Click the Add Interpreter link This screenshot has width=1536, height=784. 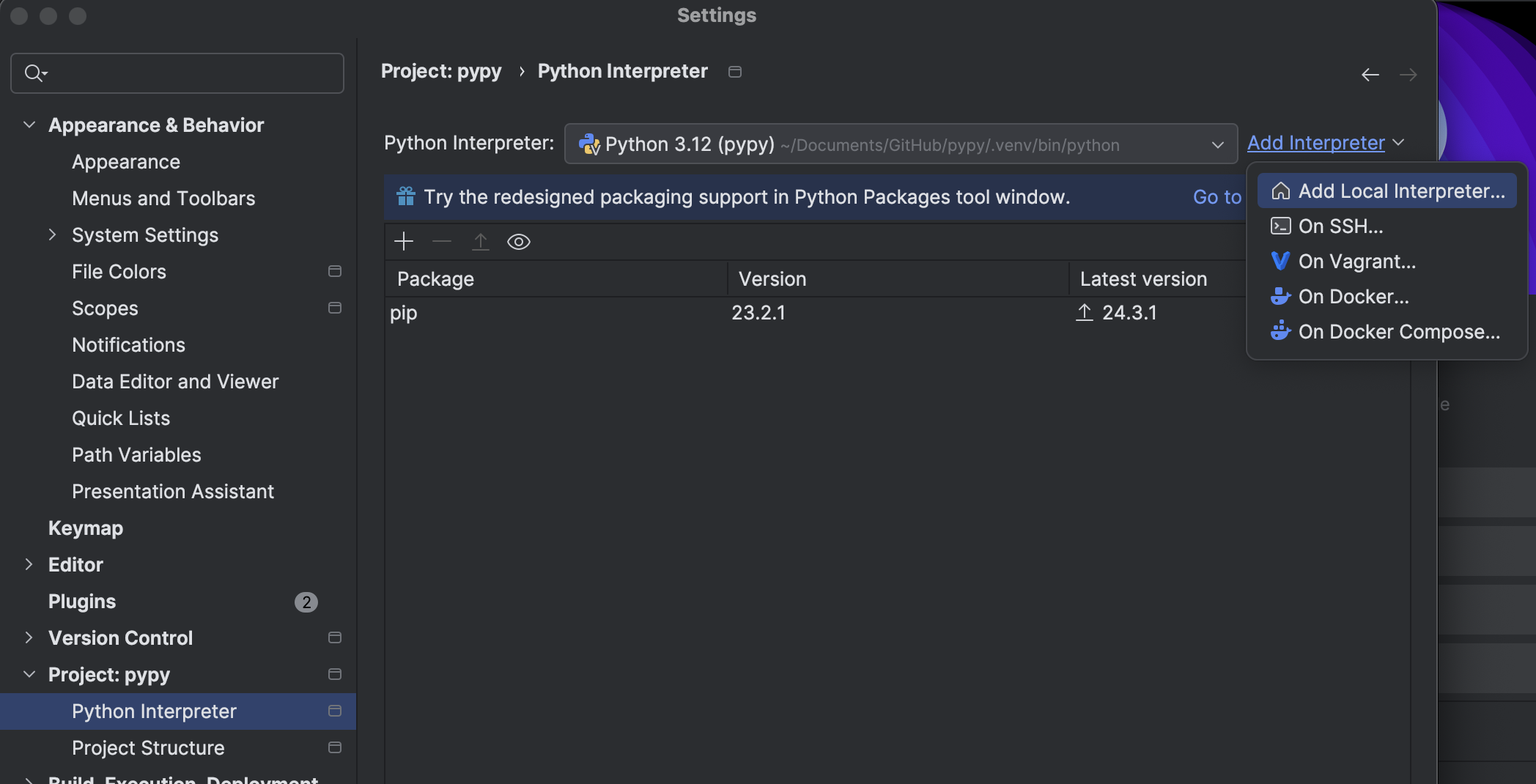coord(1315,143)
